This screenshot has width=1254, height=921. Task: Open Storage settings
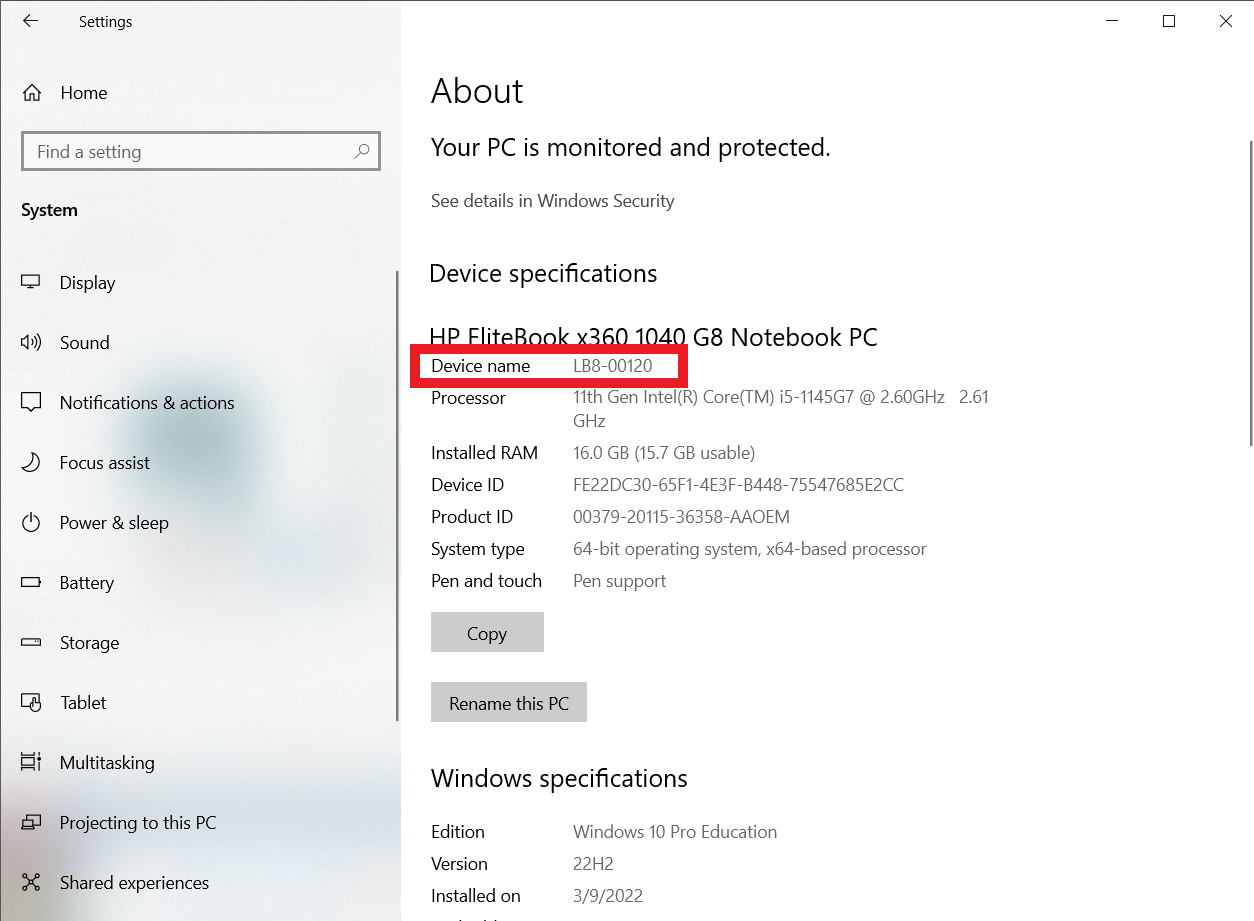89,642
